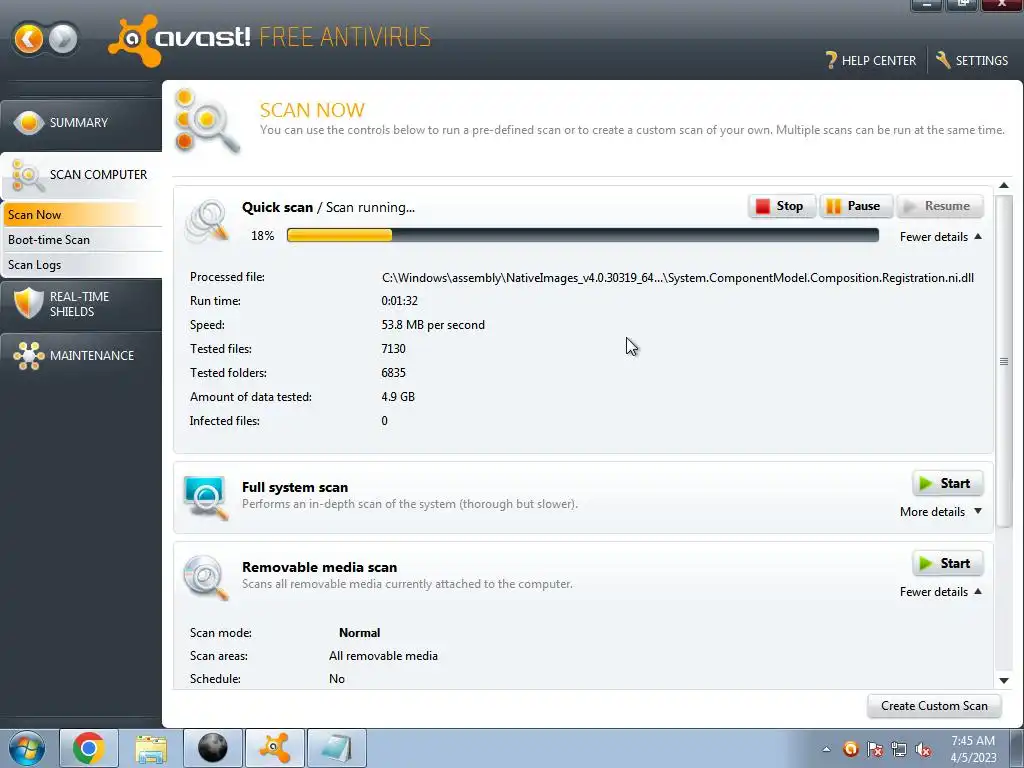This screenshot has width=1024, height=768.
Task: Click tested folders value 6835
Action: click(393, 374)
